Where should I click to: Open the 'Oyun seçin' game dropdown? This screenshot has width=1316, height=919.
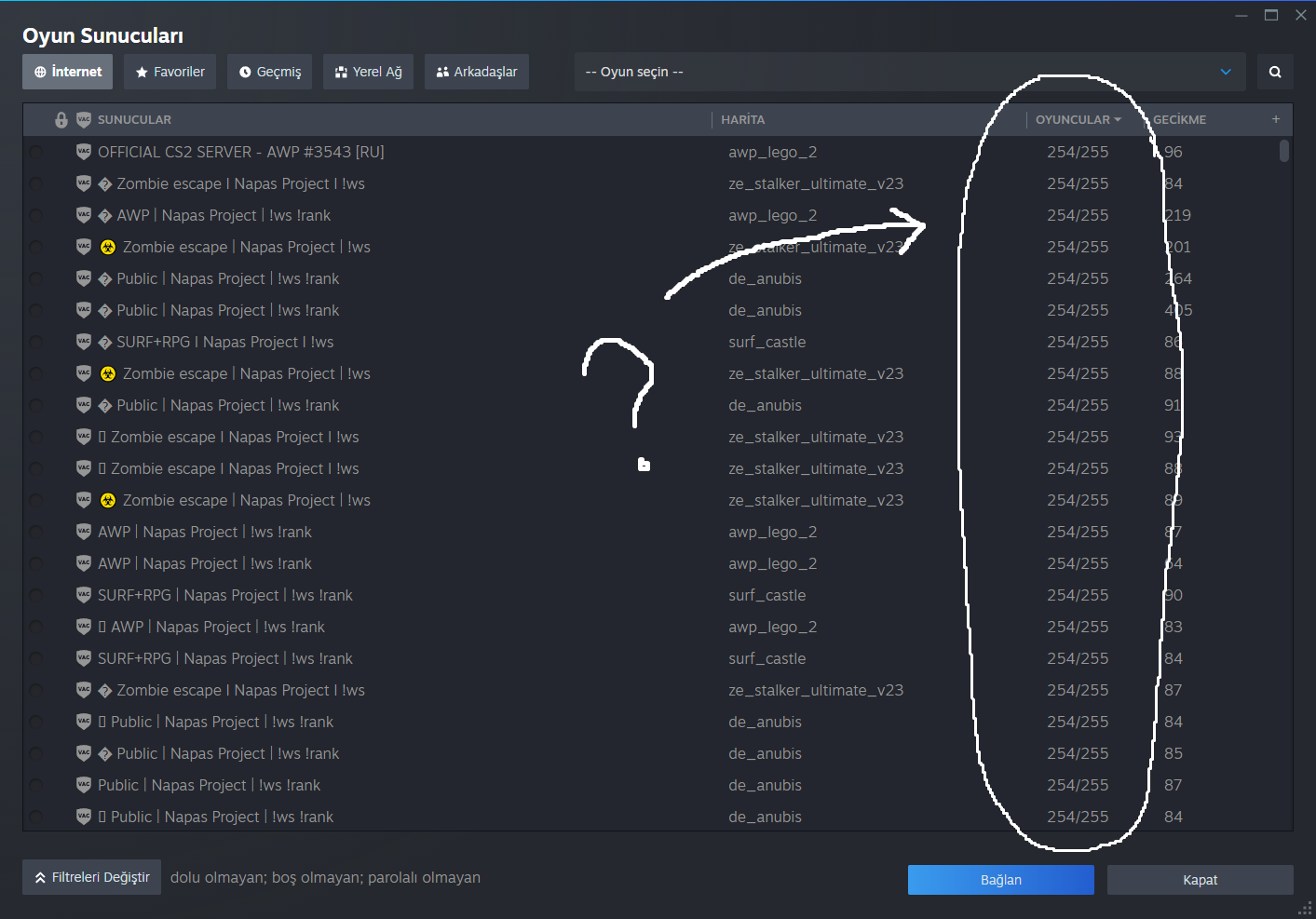click(910, 72)
